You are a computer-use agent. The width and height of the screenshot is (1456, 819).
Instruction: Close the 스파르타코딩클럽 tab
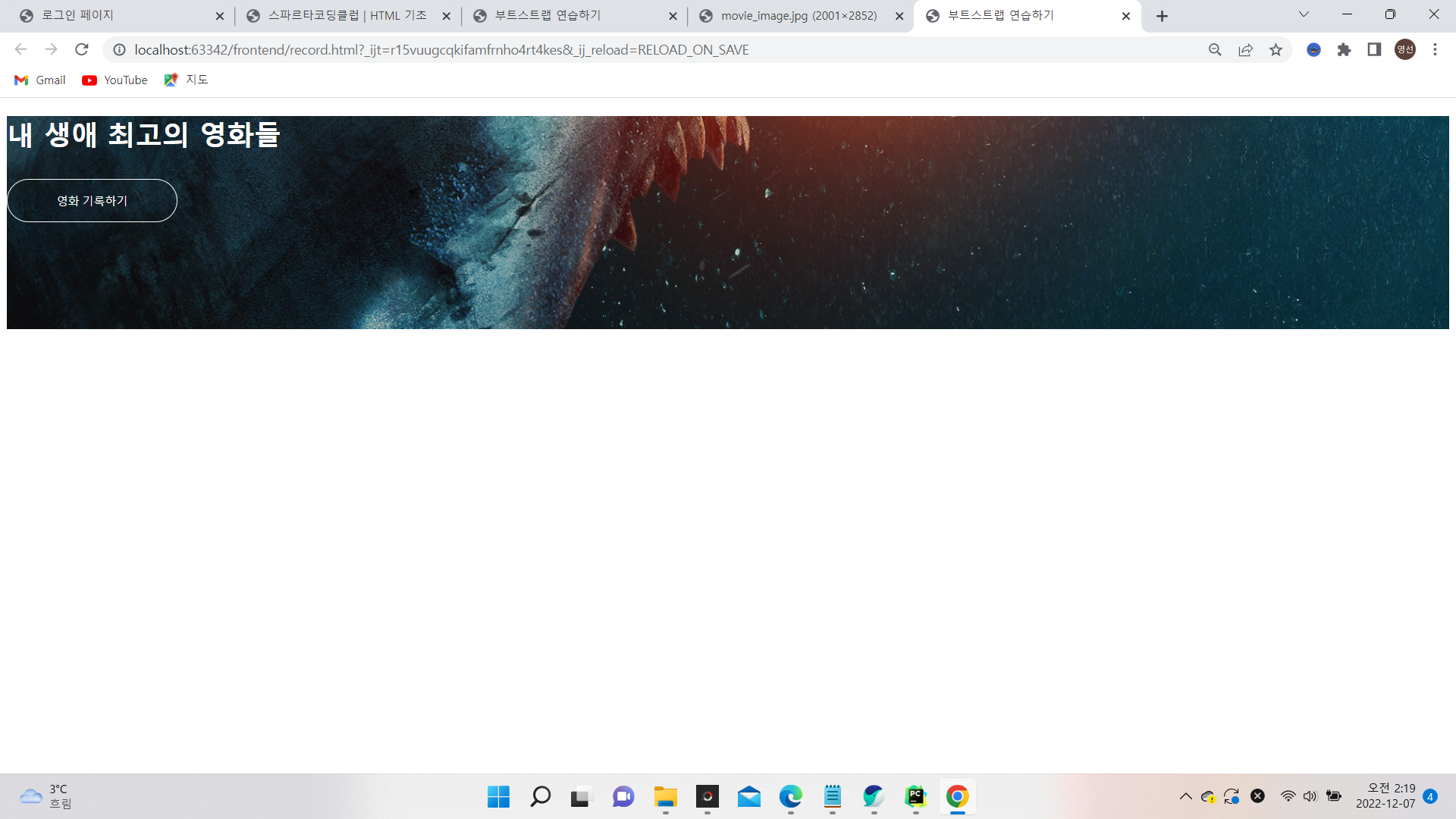coord(446,16)
